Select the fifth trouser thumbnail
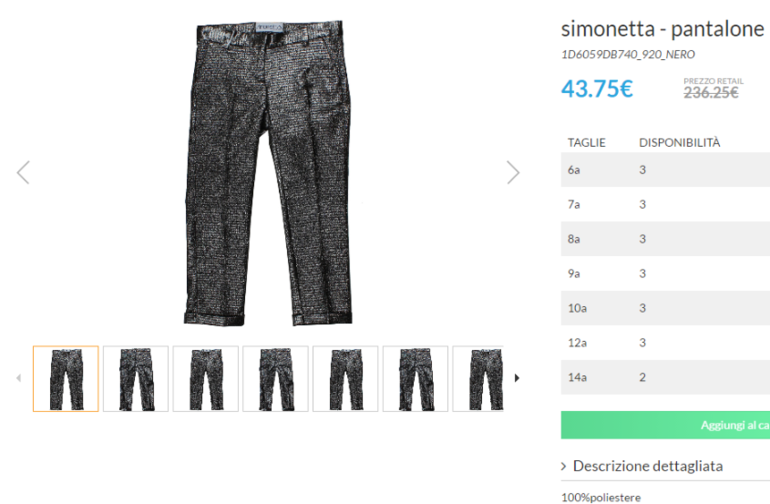This screenshot has height=504, width=770. pyautogui.click(x=346, y=379)
